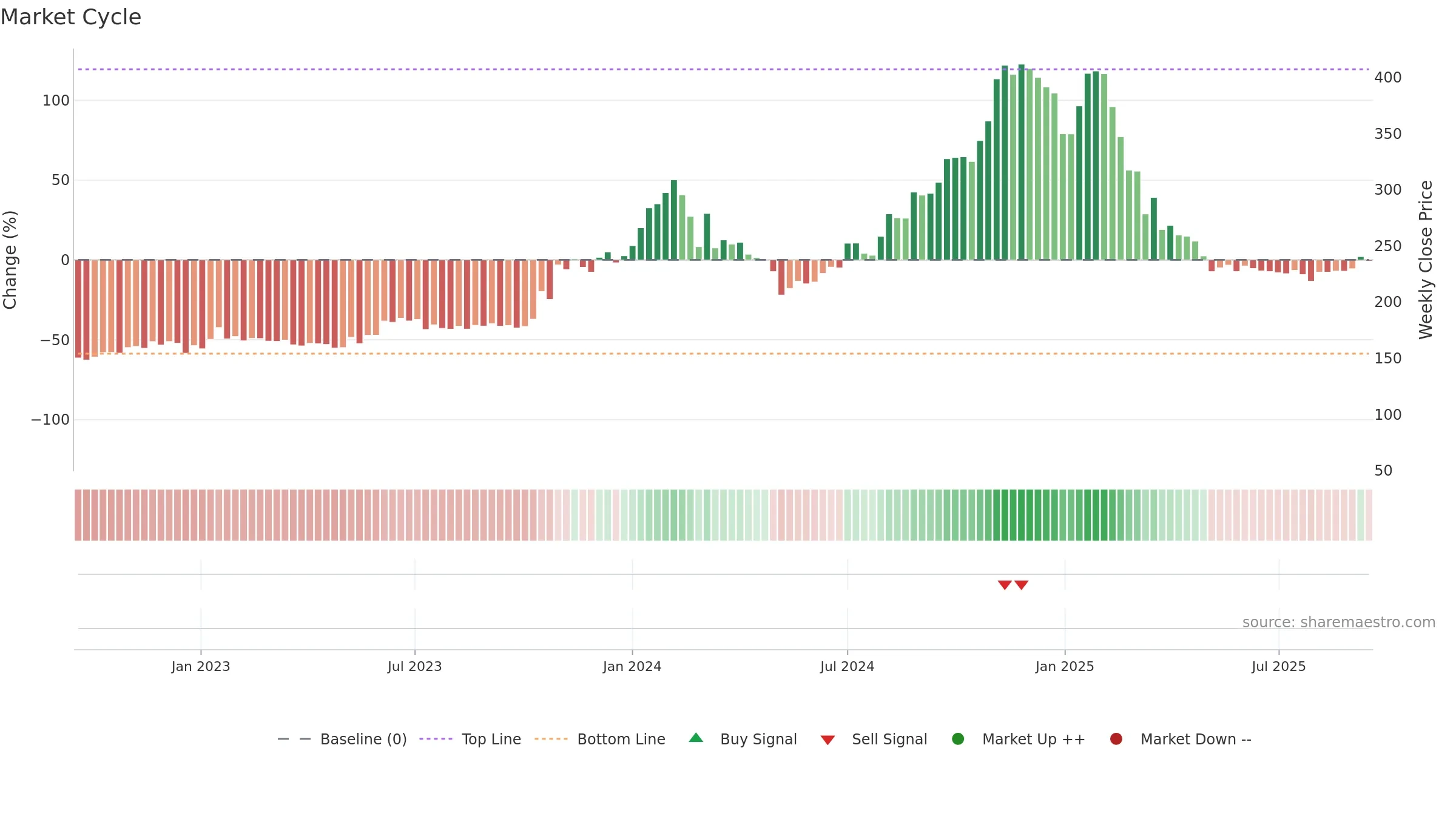Select the first red sell signal marker

[1005, 585]
